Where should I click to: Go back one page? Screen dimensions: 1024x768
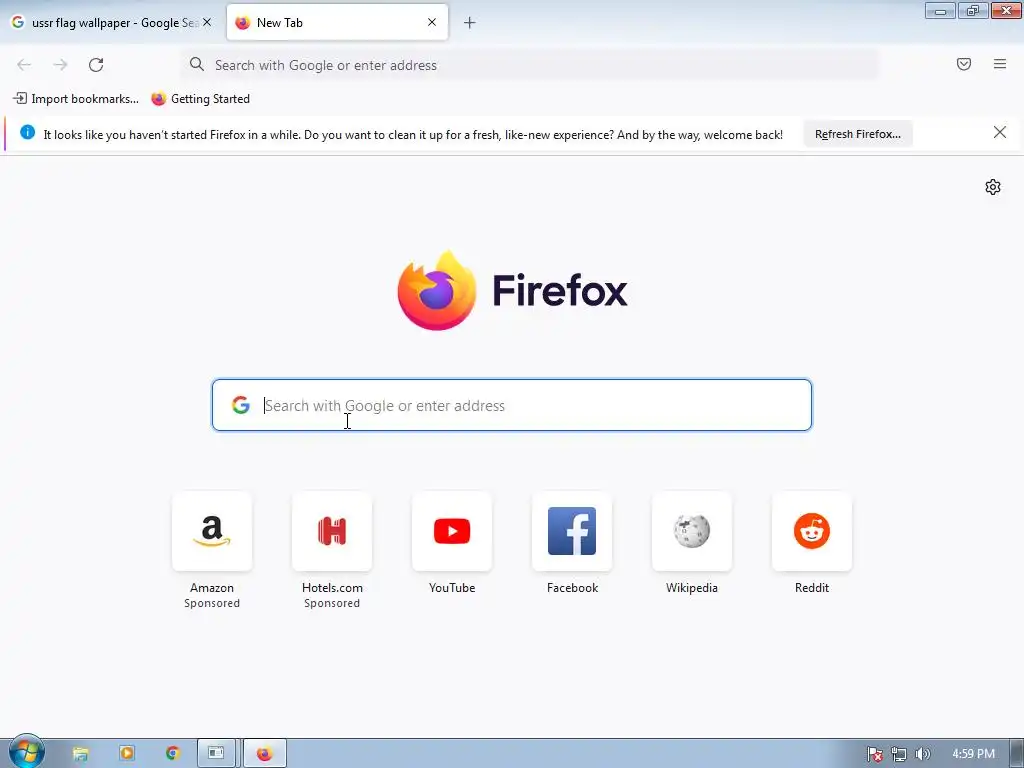point(24,65)
